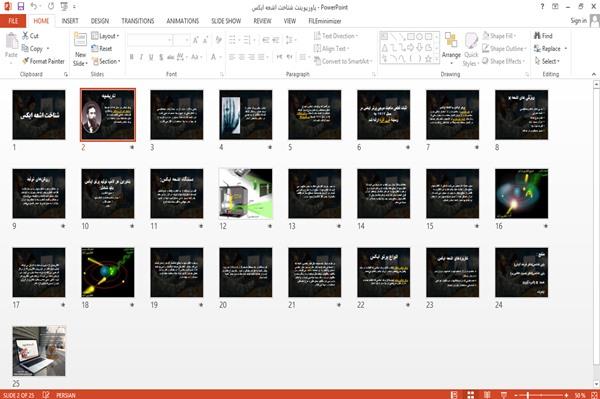
Task: Open the FILE tab
Action: coord(13,21)
